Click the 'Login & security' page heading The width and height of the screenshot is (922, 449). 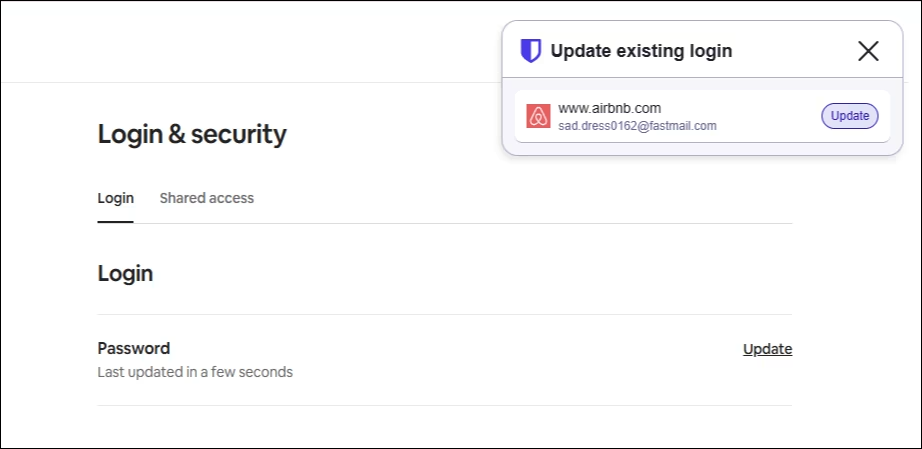192,134
